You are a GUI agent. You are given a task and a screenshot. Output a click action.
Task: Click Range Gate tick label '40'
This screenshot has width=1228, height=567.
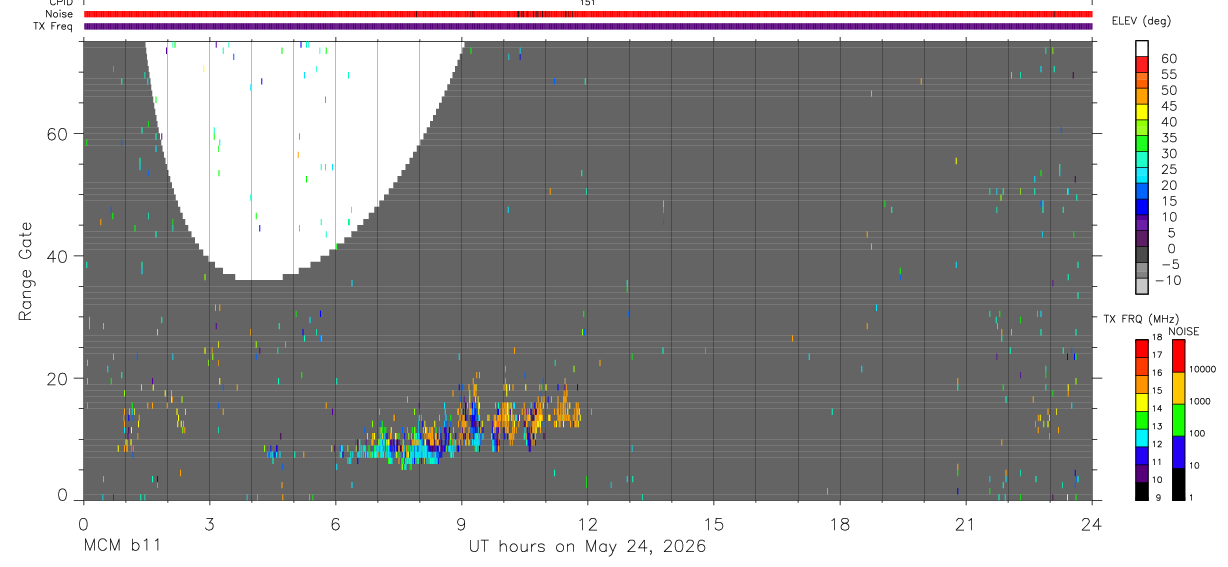coord(58,256)
